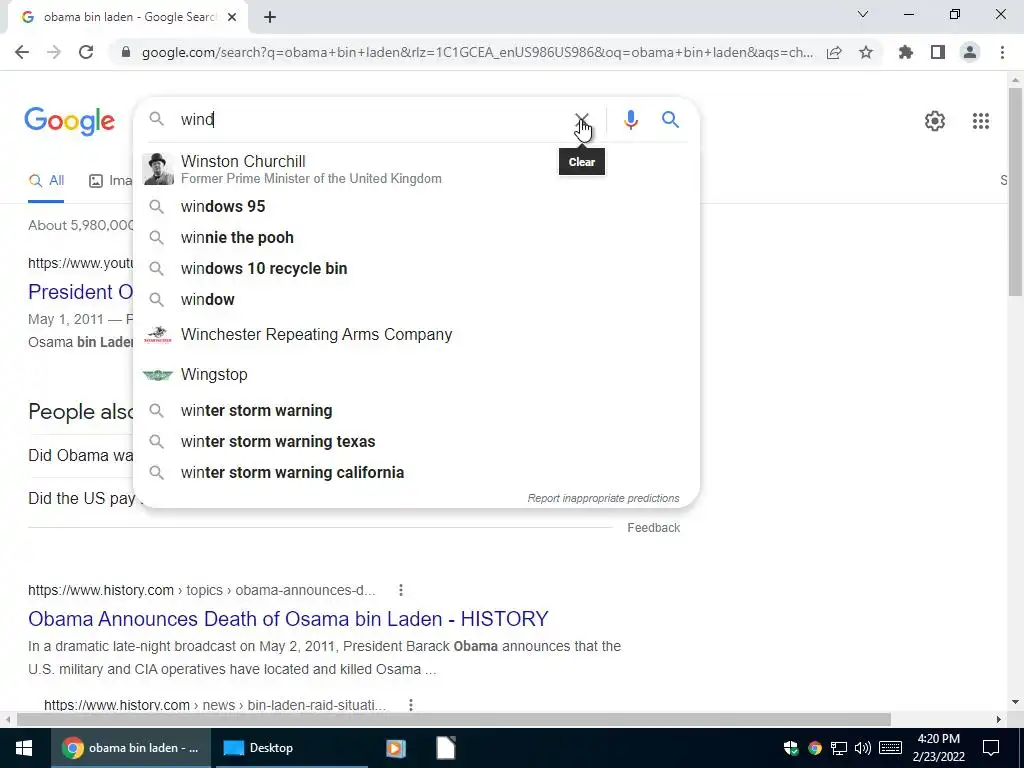Viewport: 1024px width, 768px height.
Task: Submit search with blue magnifier icon
Action: pyautogui.click(x=670, y=120)
